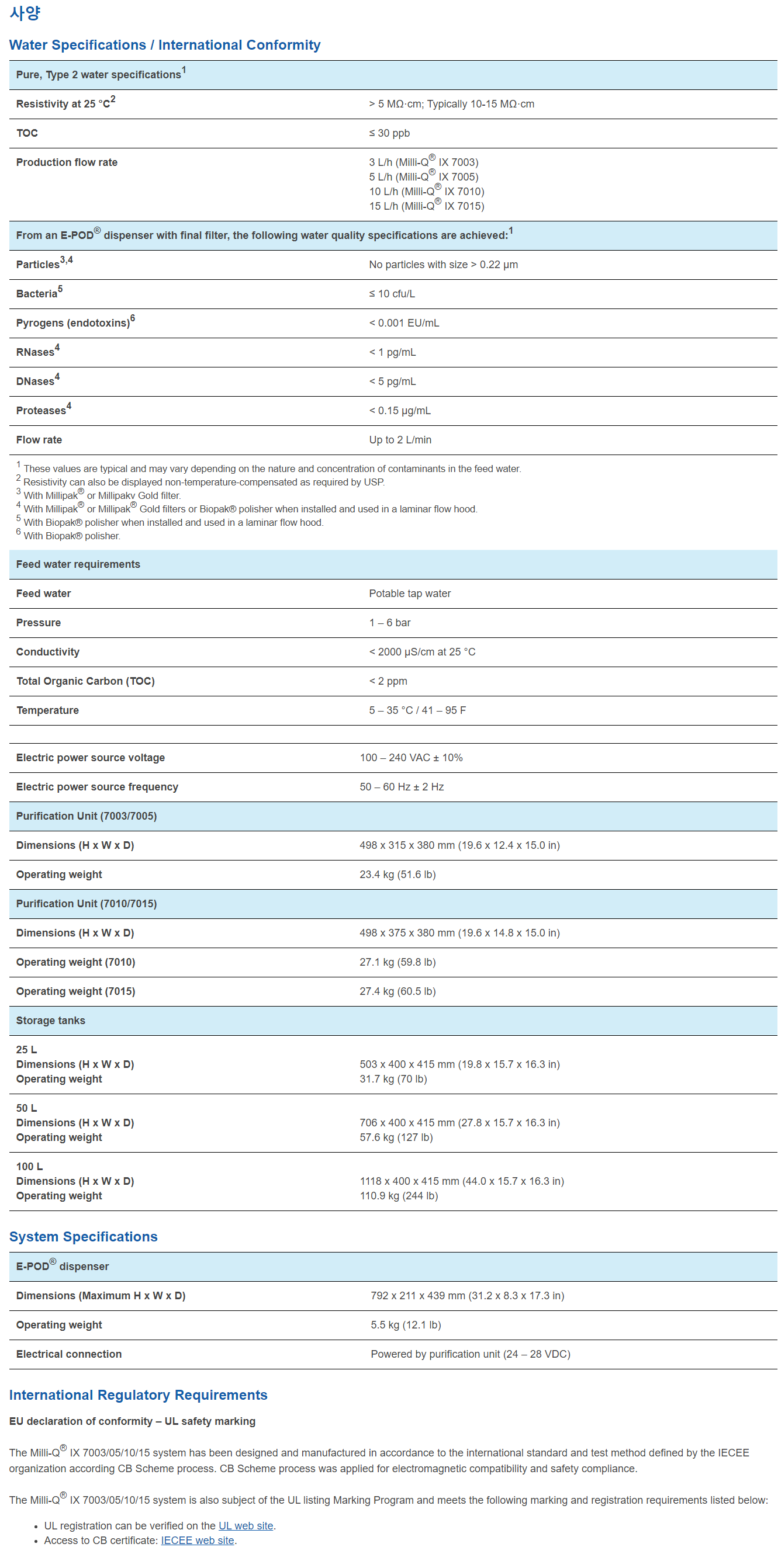Click the 'Electrical connection' label

[x=70, y=1354]
